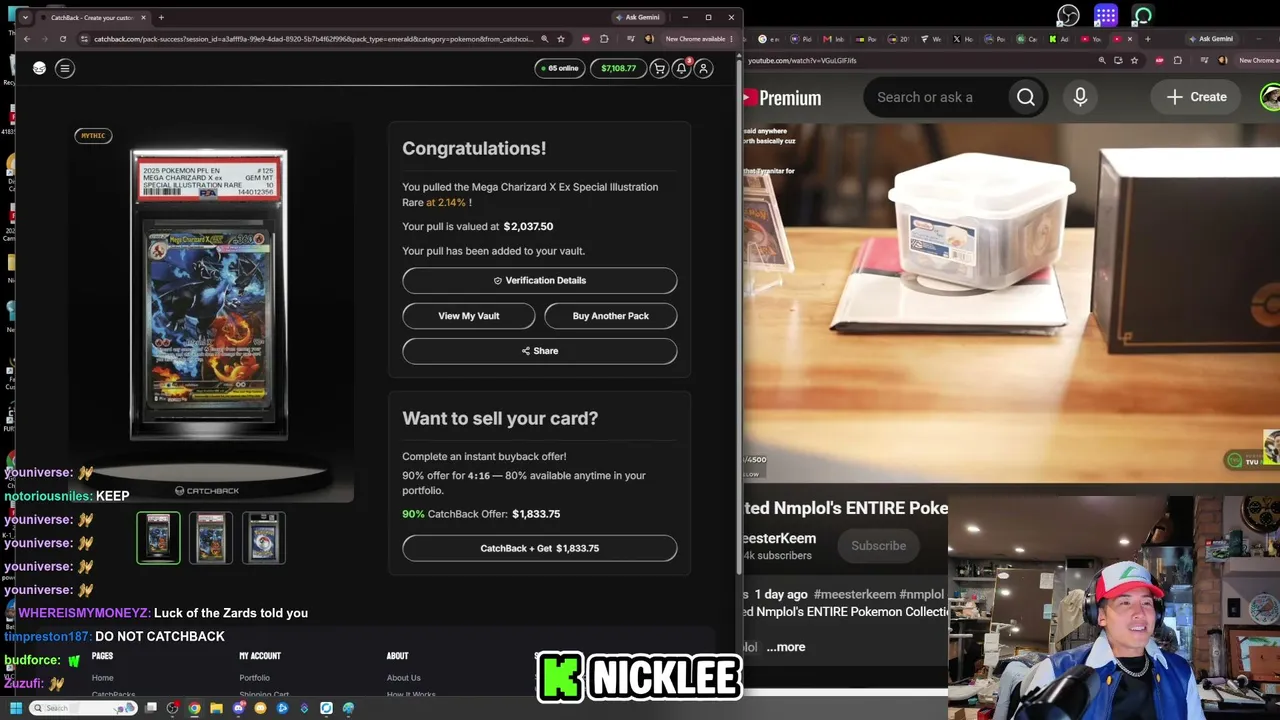The height and width of the screenshot is (720, 1280).
Task: Open the YouTube Premium logo home
Action: tap(784, 98)
